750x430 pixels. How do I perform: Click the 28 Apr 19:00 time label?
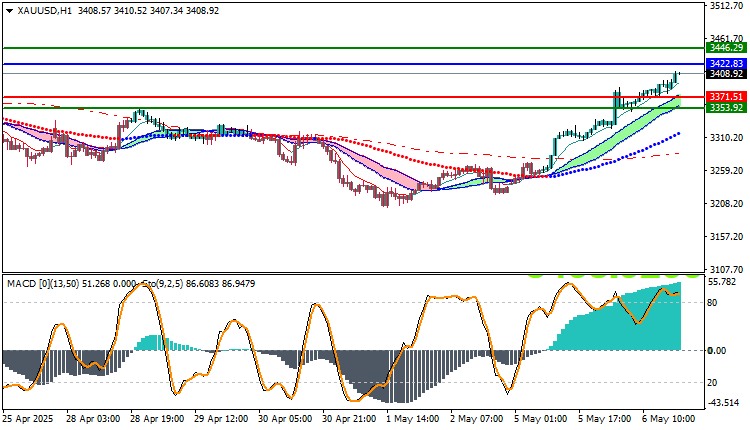point(157,419)
